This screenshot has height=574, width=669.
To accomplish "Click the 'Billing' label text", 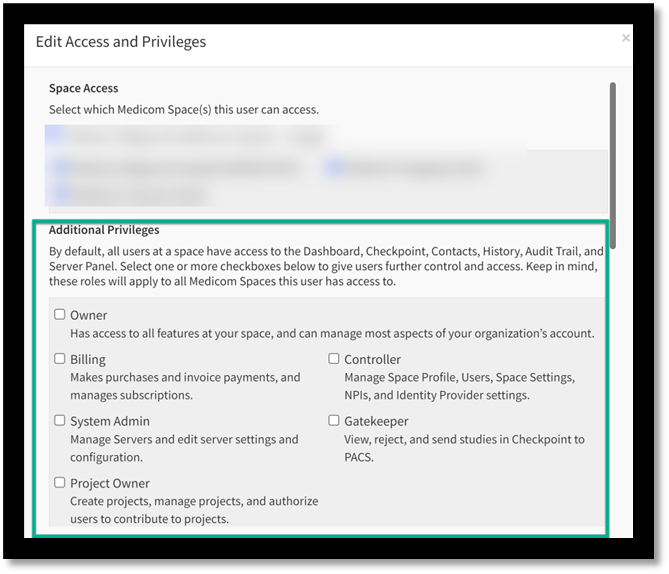I will [87, 359].
